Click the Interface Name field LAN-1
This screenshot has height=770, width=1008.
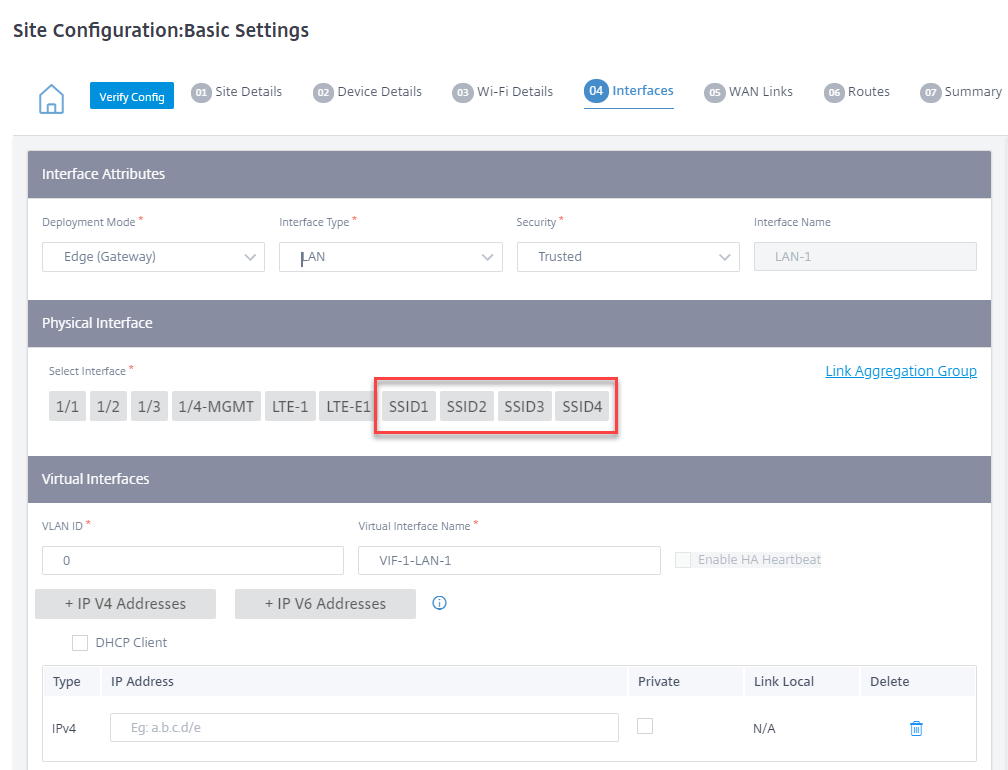coord(865,257)
